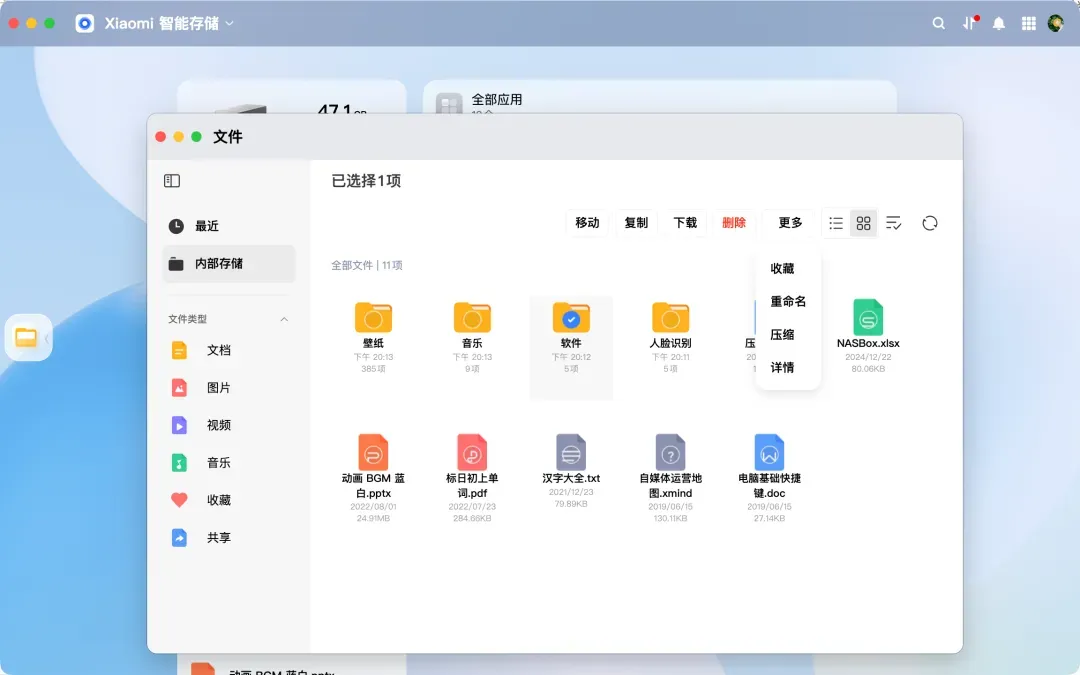The image size is (1080, 675).
Task: Open Shared (共享) in sidebar
Action: pos(229,538)
